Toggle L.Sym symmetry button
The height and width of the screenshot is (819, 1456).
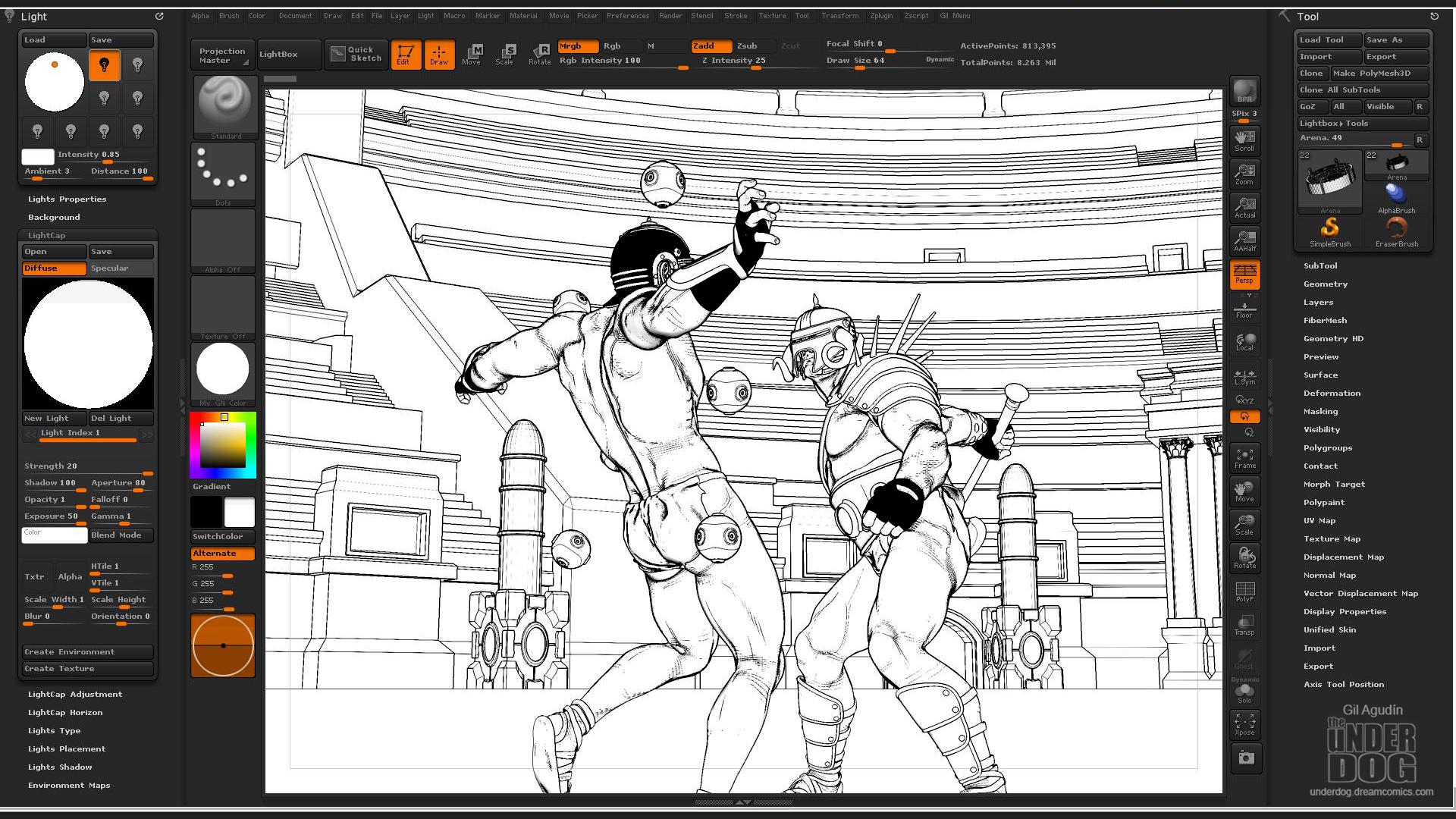pos(1244,377)
